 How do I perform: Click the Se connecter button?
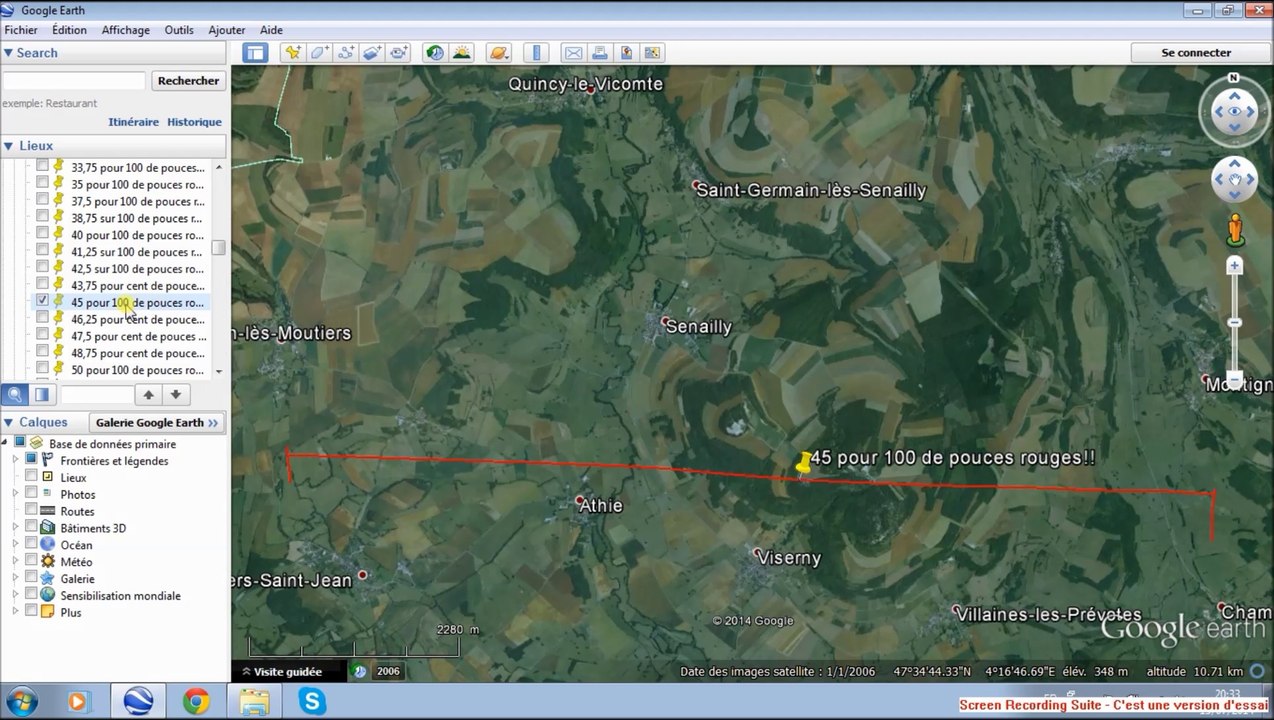(1196, 53)
